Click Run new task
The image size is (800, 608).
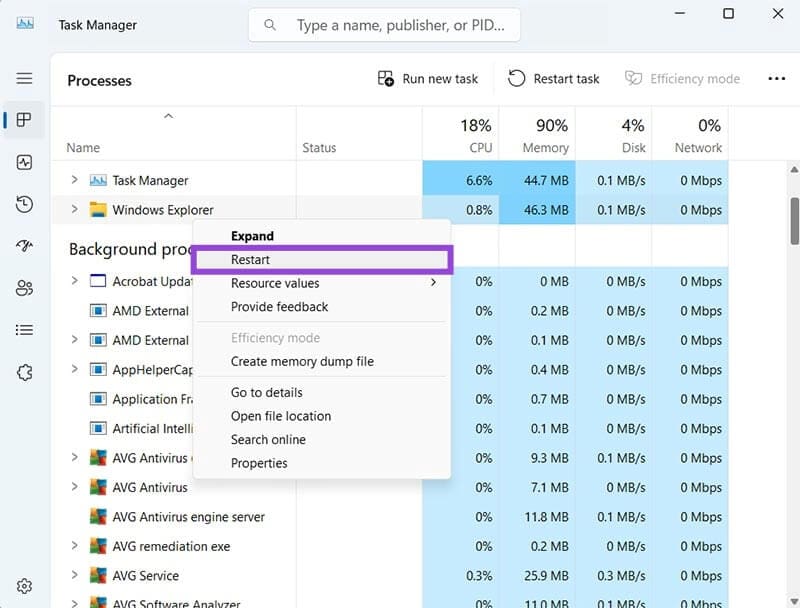(x=428, y=79)
